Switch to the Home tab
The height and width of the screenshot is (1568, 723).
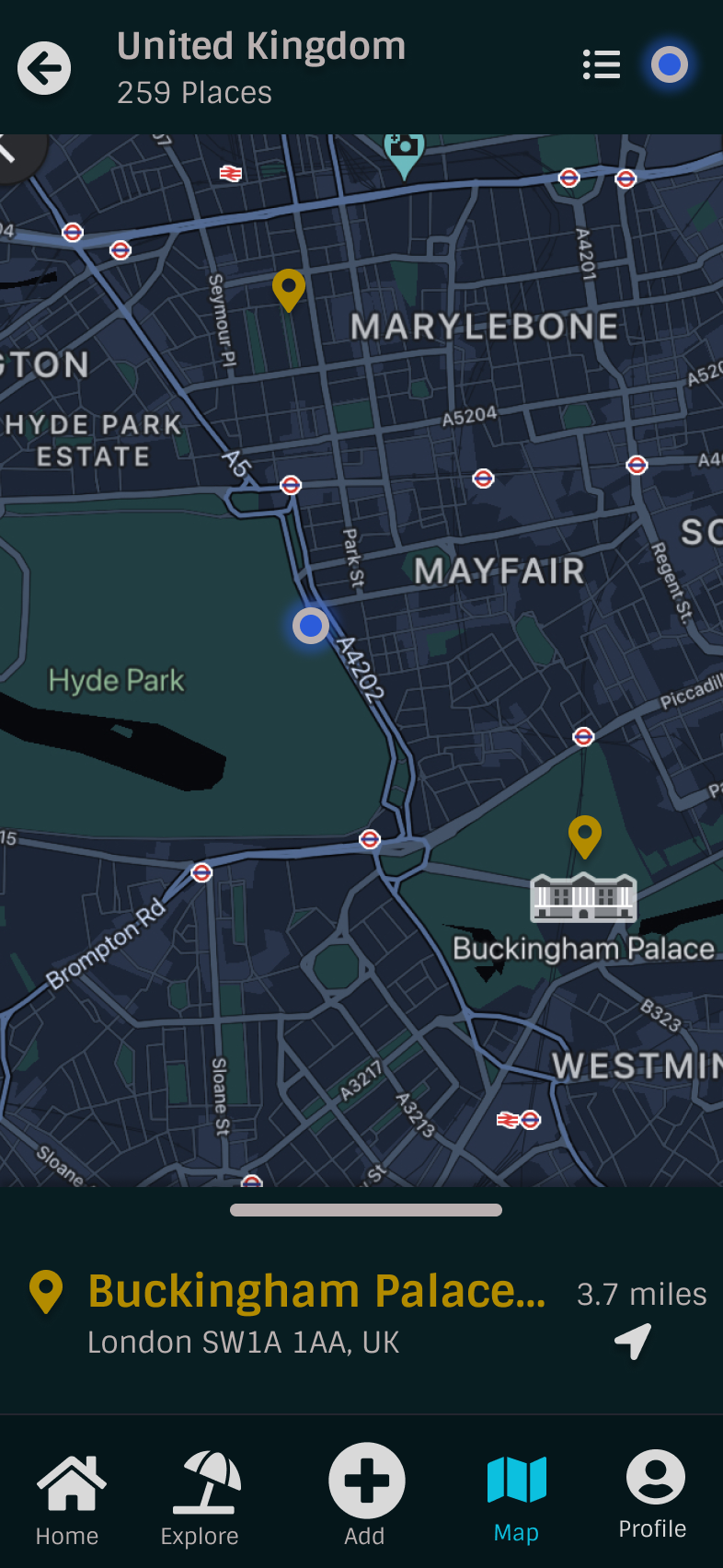coord(68,1499)
